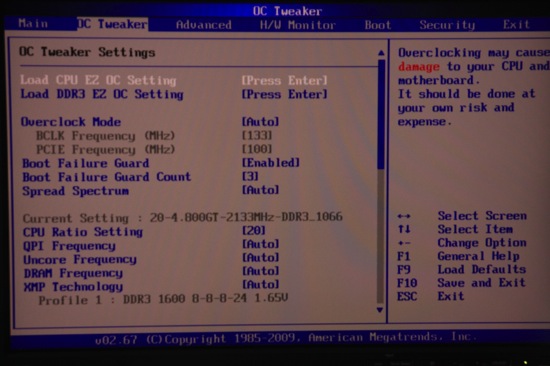Open the Overclock Mode Auto value
Viewport: 550px width, 366px height.
click(261, 122)
